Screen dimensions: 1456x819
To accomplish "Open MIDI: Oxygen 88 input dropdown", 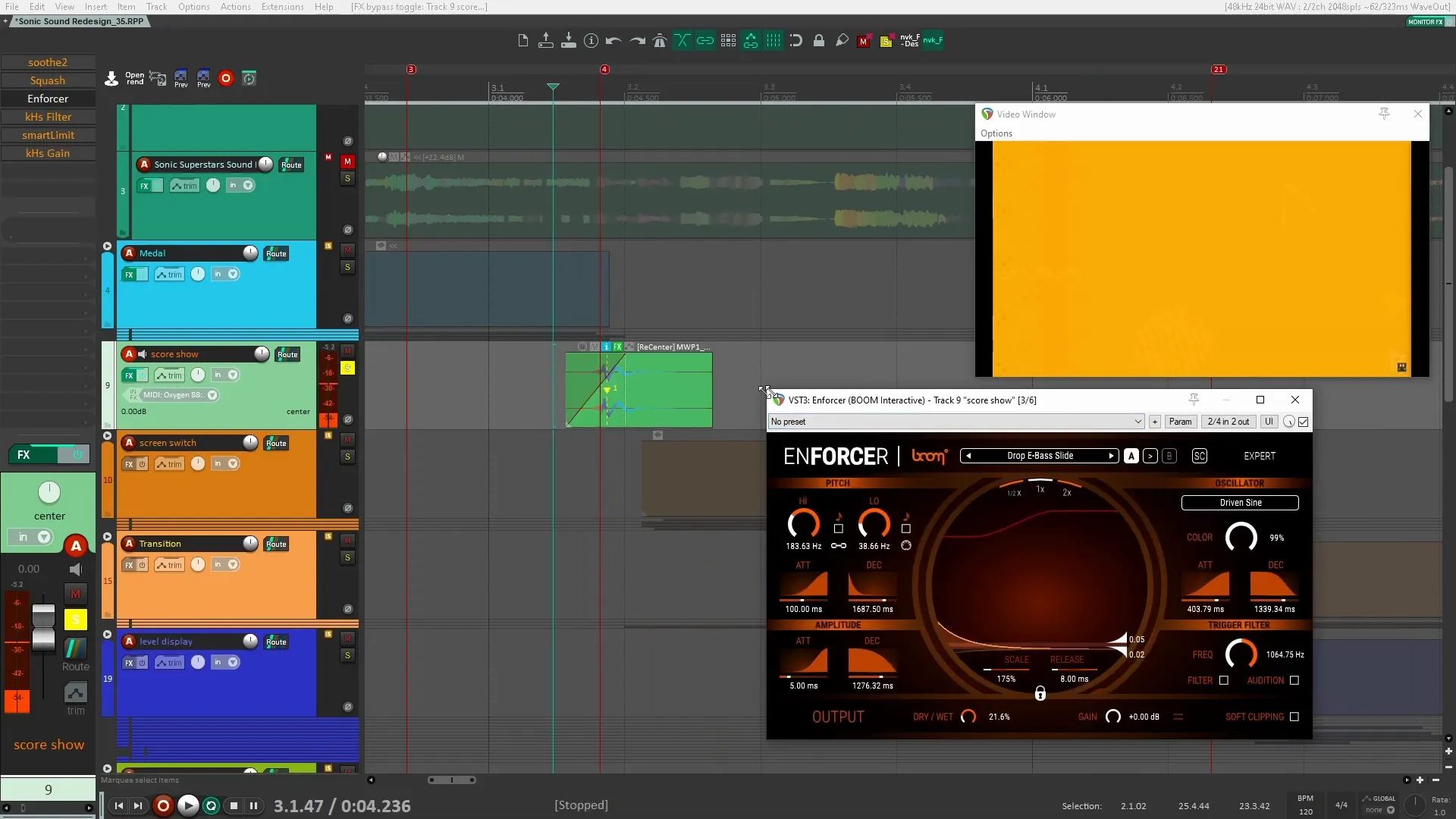I will [179, 395].
